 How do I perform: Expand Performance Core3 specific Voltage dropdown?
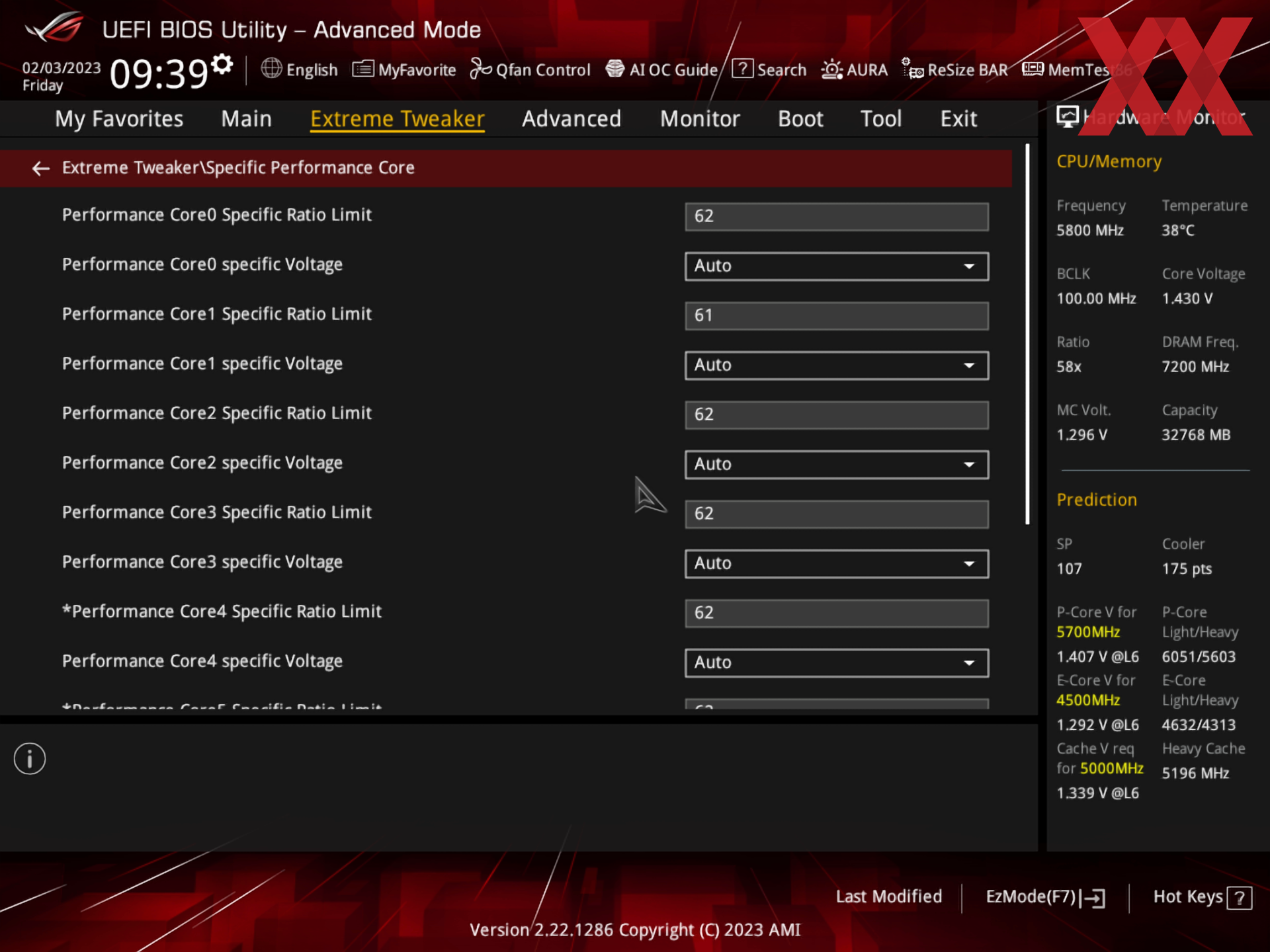(837, 563)
